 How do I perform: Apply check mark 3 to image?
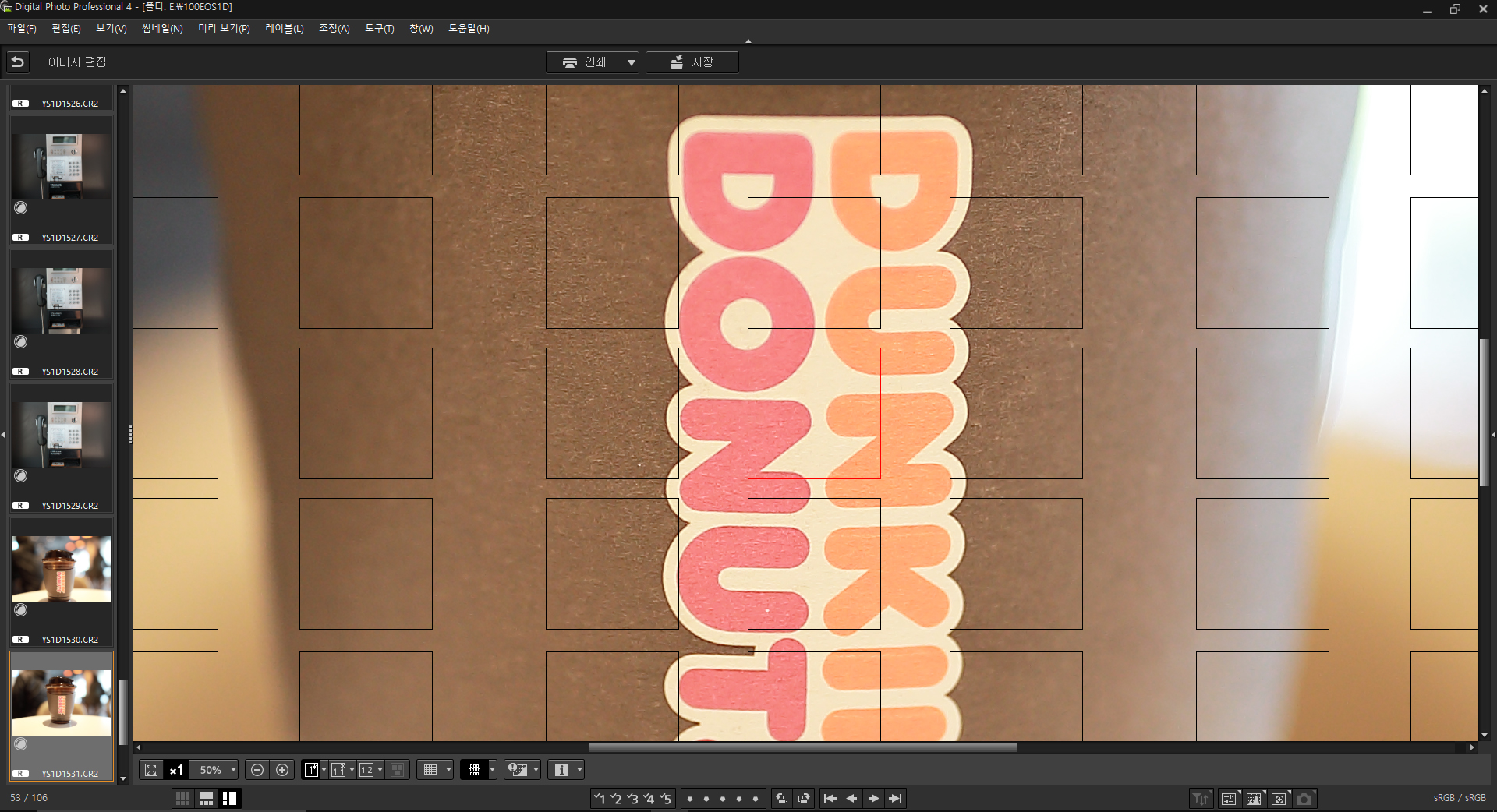coord(632,798)
